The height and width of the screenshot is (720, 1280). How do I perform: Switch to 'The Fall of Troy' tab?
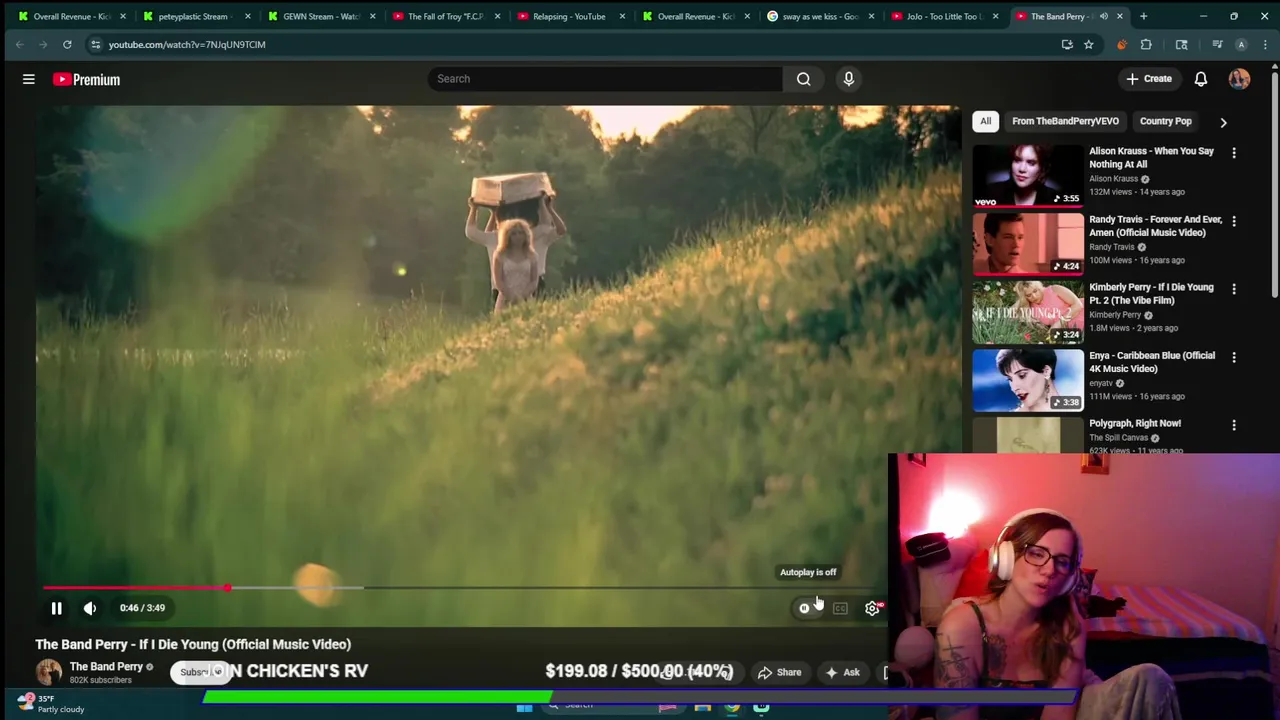[x=442, y=16]
